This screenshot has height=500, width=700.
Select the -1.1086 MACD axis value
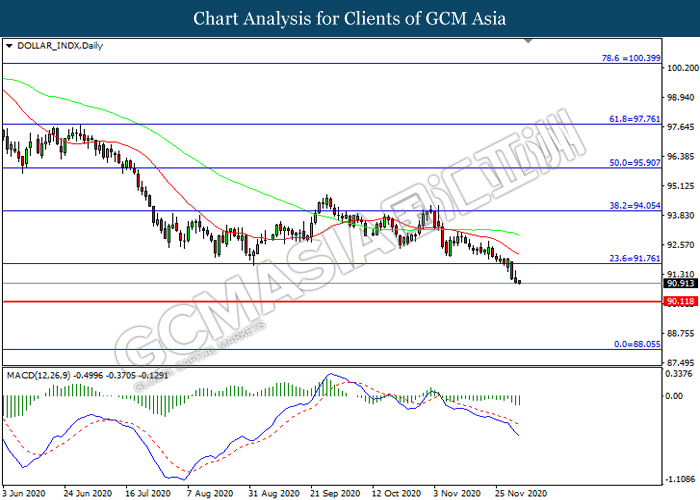tap(681, 478)
